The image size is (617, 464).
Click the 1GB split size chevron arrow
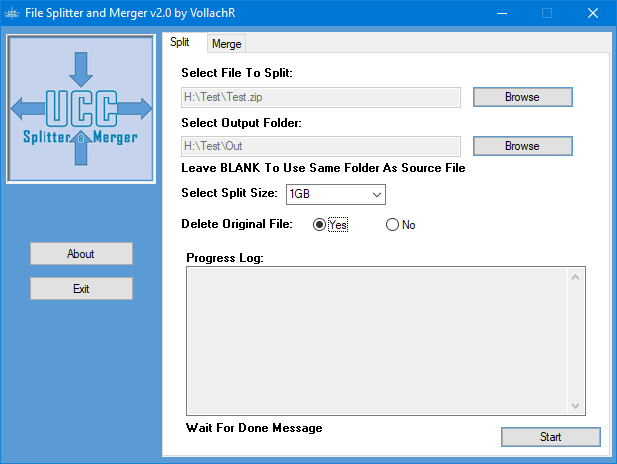tap(377, 194)
